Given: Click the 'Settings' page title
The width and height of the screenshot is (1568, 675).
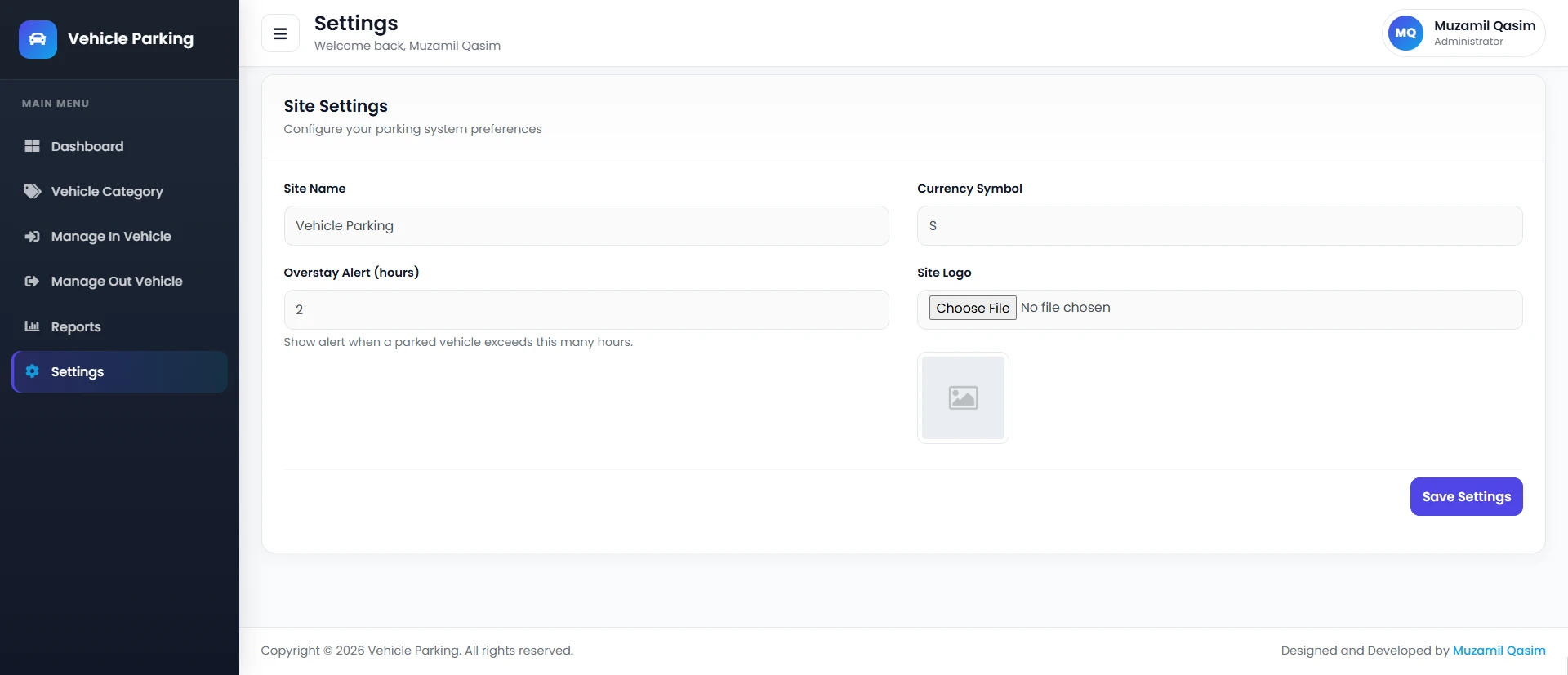Looking at the screenshot, I should coord(356,24).
